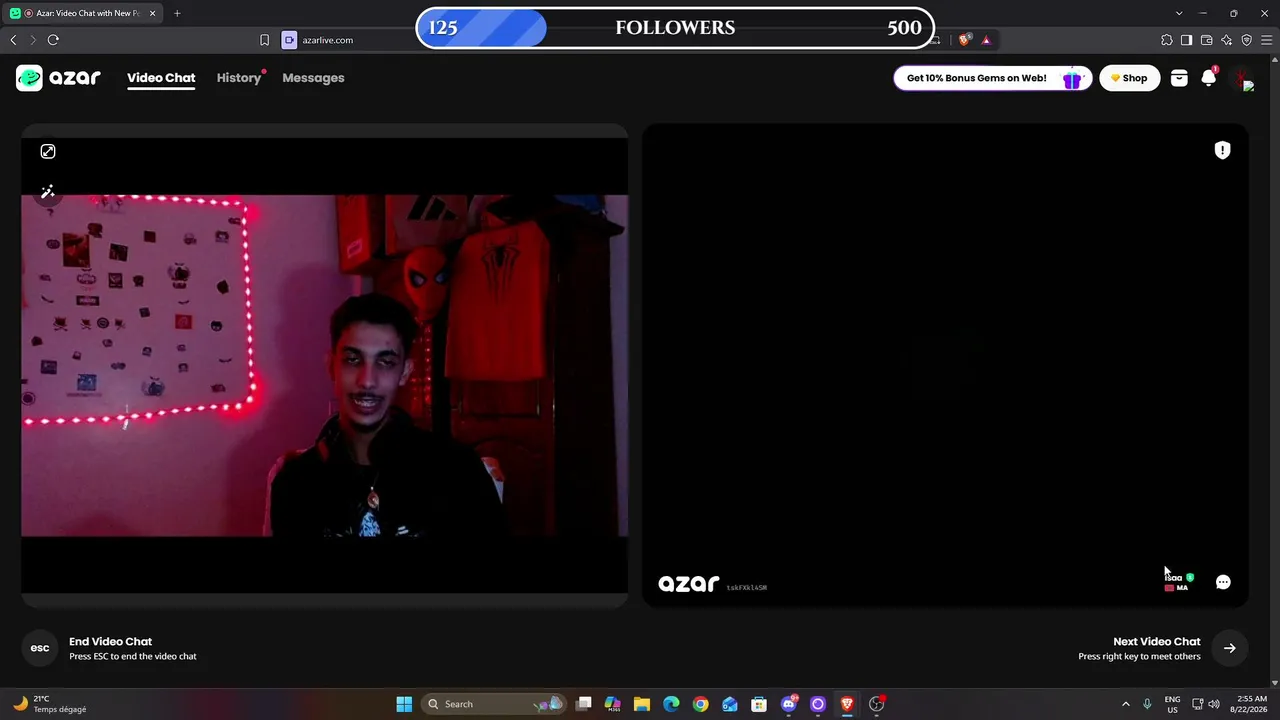Go to the Messages tab
This screenshot has height=720, width=1280.
click(313, 78)
